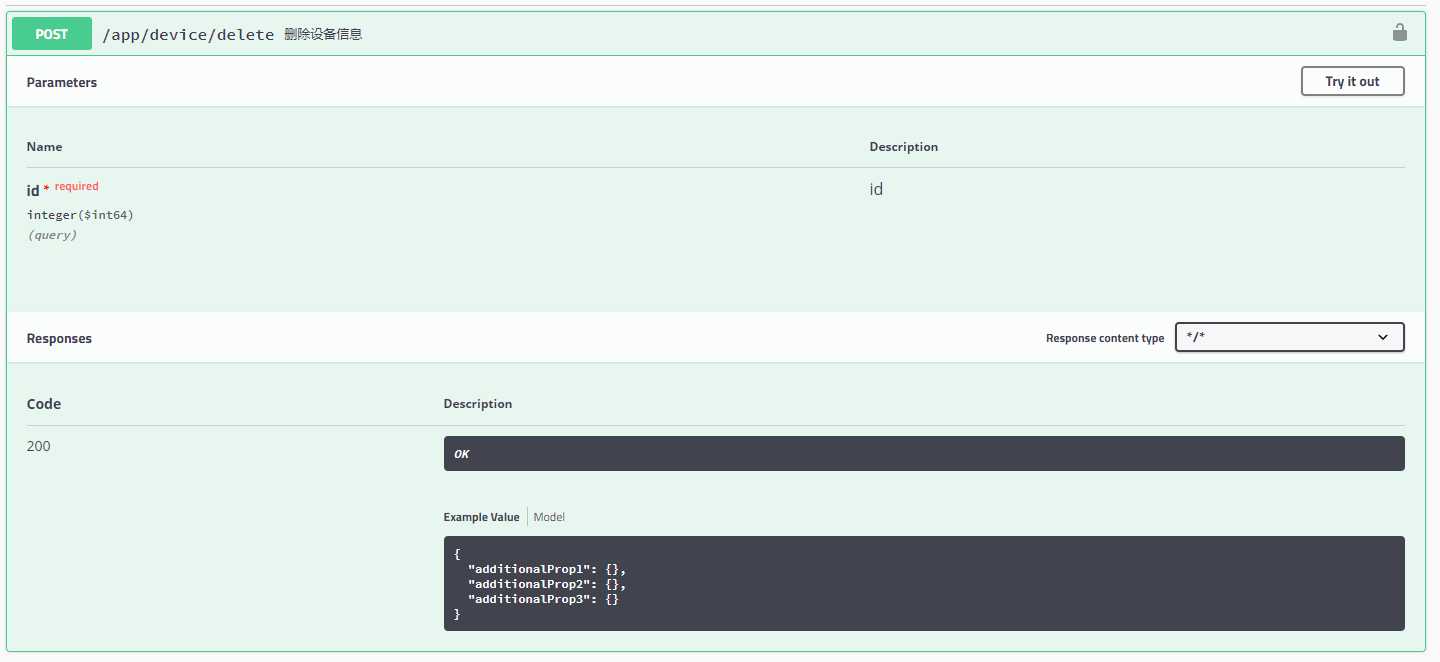
Task: Click the Response content type label
Action: click(x=1105, y=338)
